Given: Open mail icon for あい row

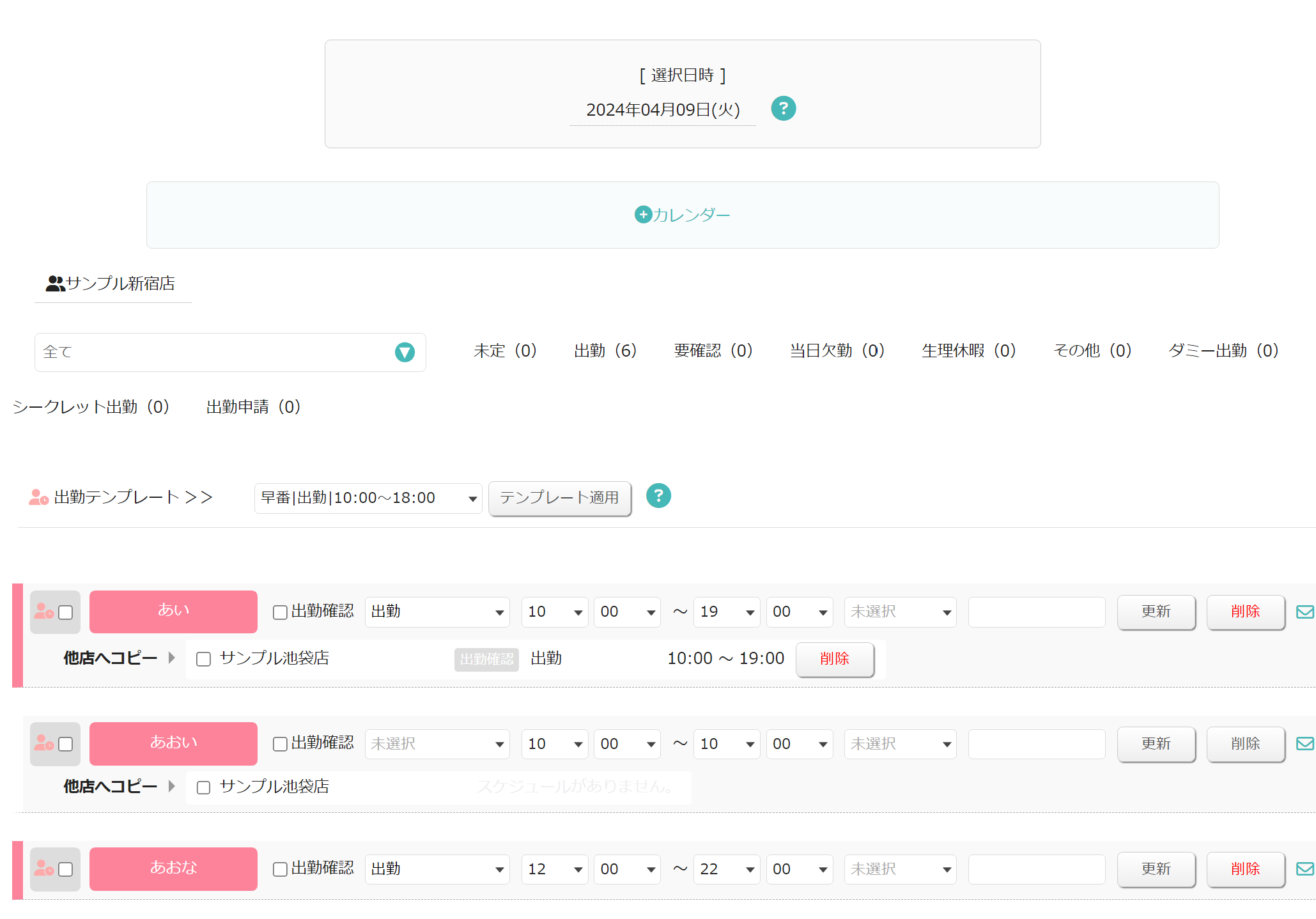Looking at the screenshot, I should coord(1304,612).
